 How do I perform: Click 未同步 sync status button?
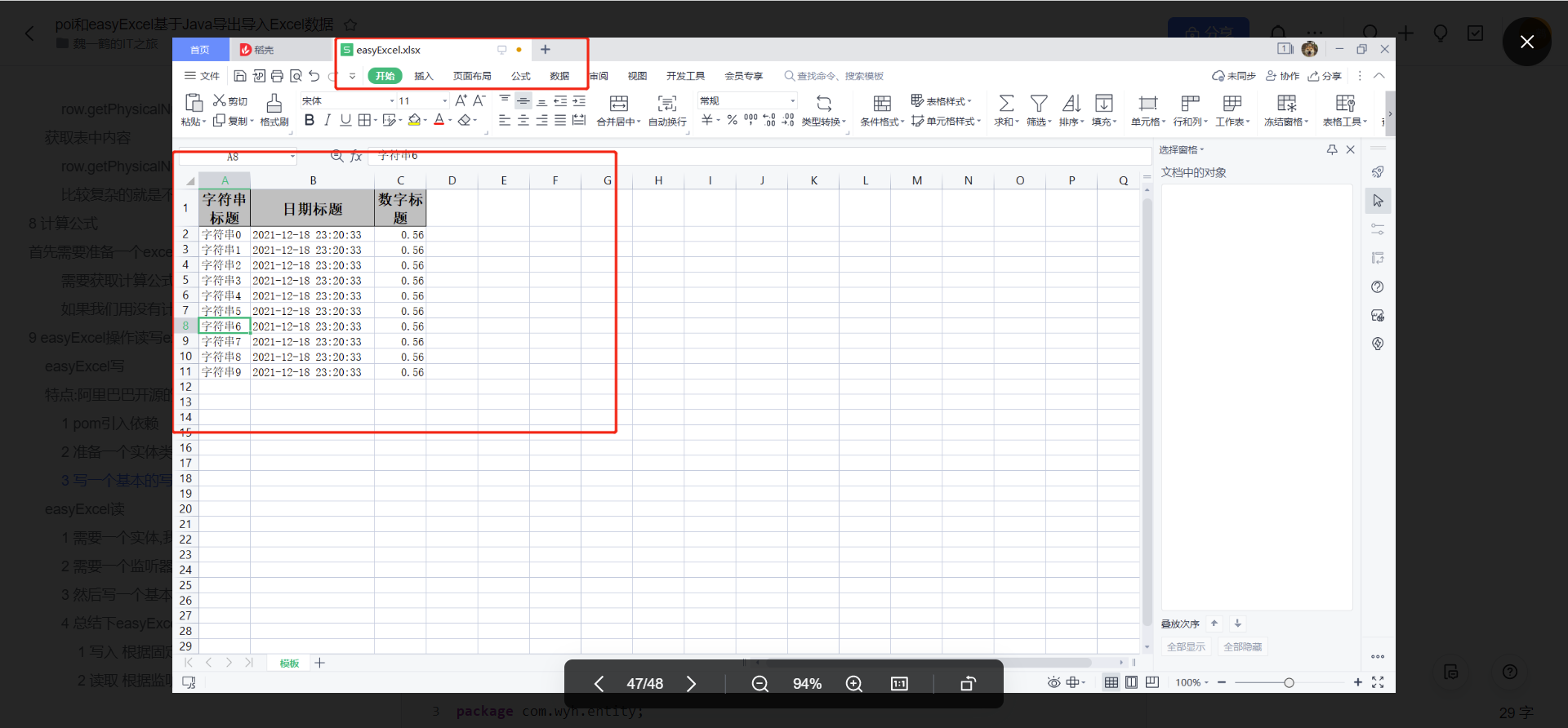point(1233,76)
